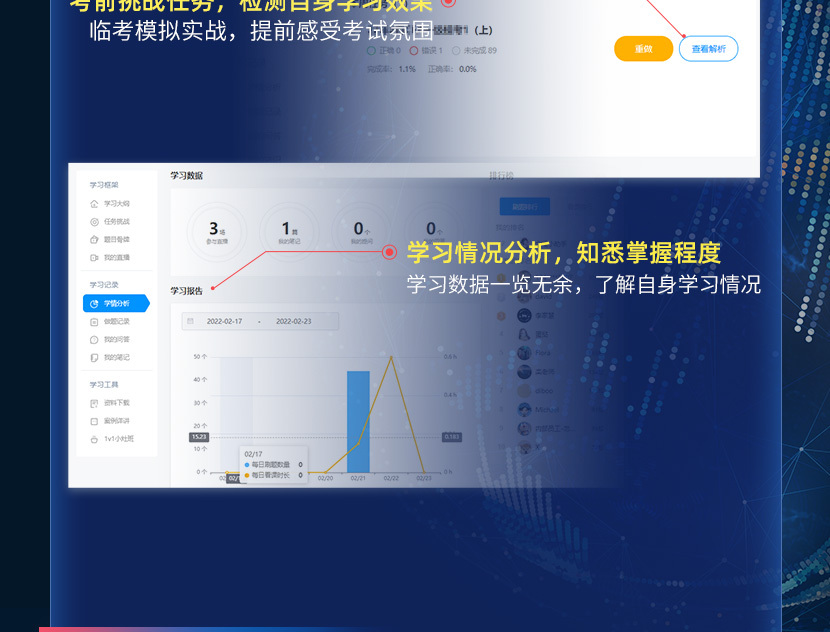
Task: Click the end date 2022-02-23
Action: 293,321
